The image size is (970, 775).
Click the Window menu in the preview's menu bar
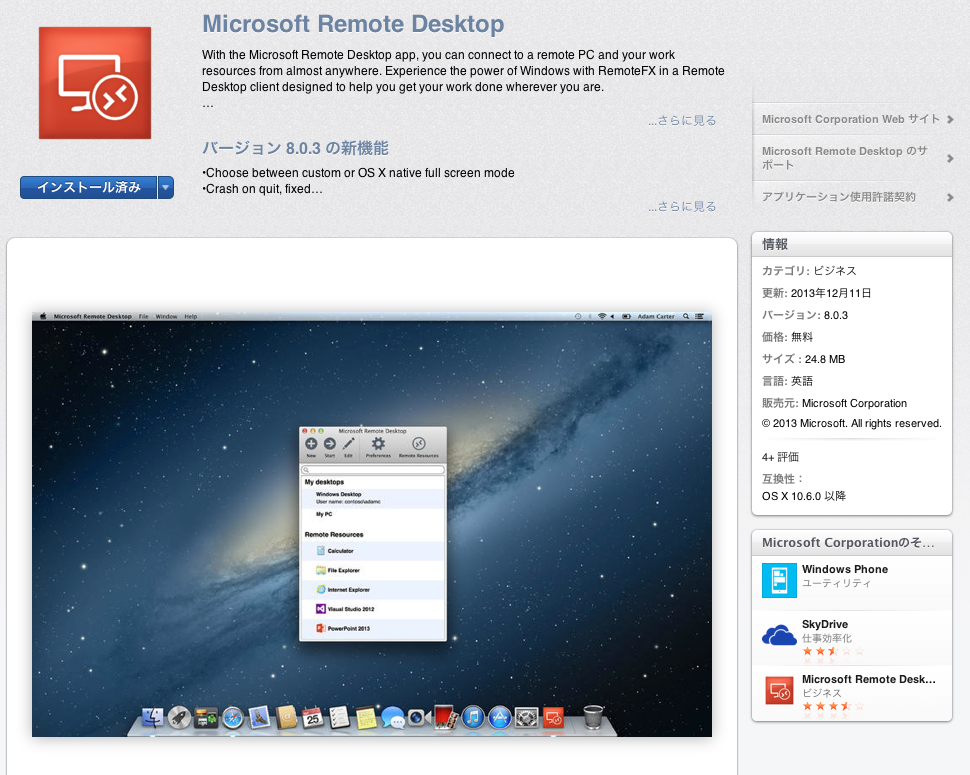166,317
